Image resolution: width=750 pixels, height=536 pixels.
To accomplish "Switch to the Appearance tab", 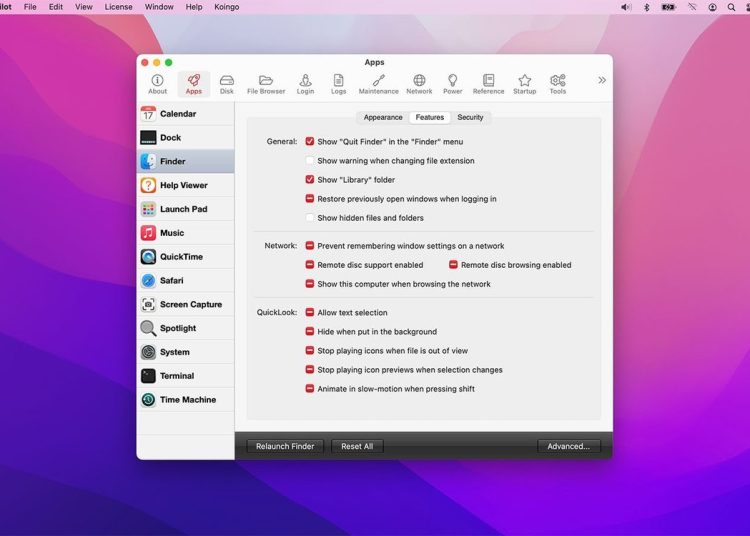I will [x=383, y=117].
